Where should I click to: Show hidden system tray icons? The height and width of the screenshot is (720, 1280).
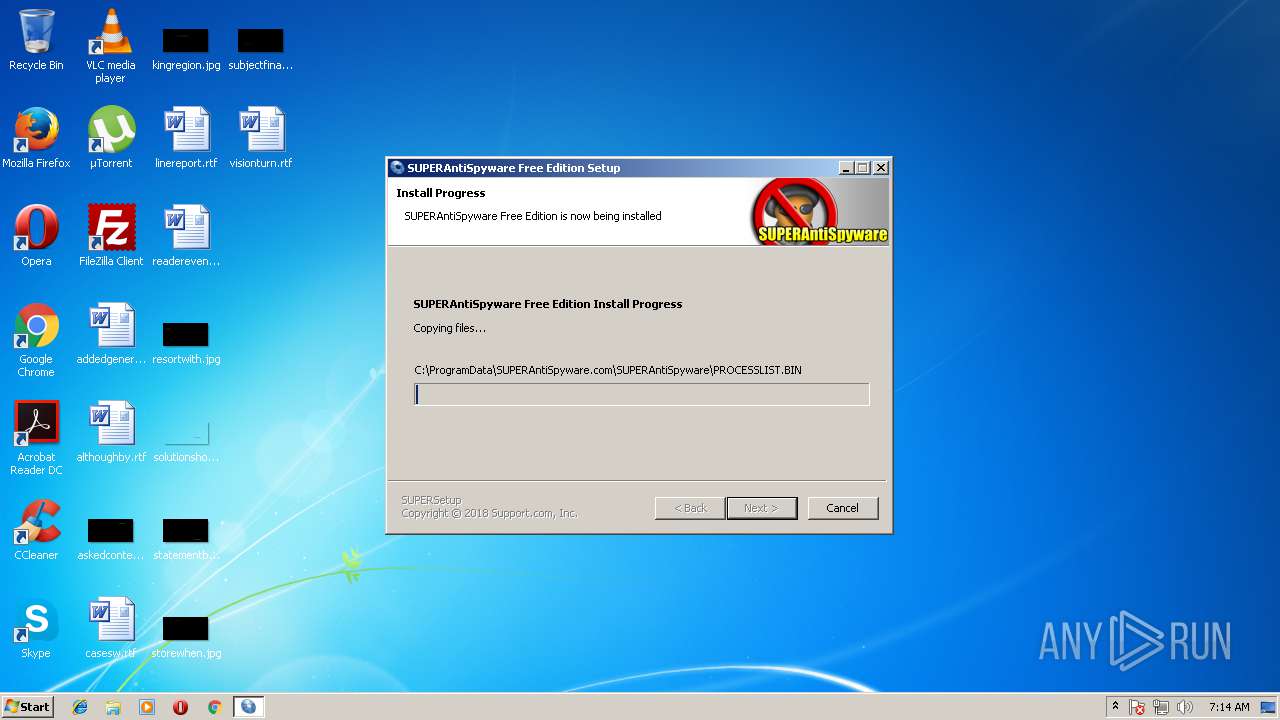coord(1116,707)
